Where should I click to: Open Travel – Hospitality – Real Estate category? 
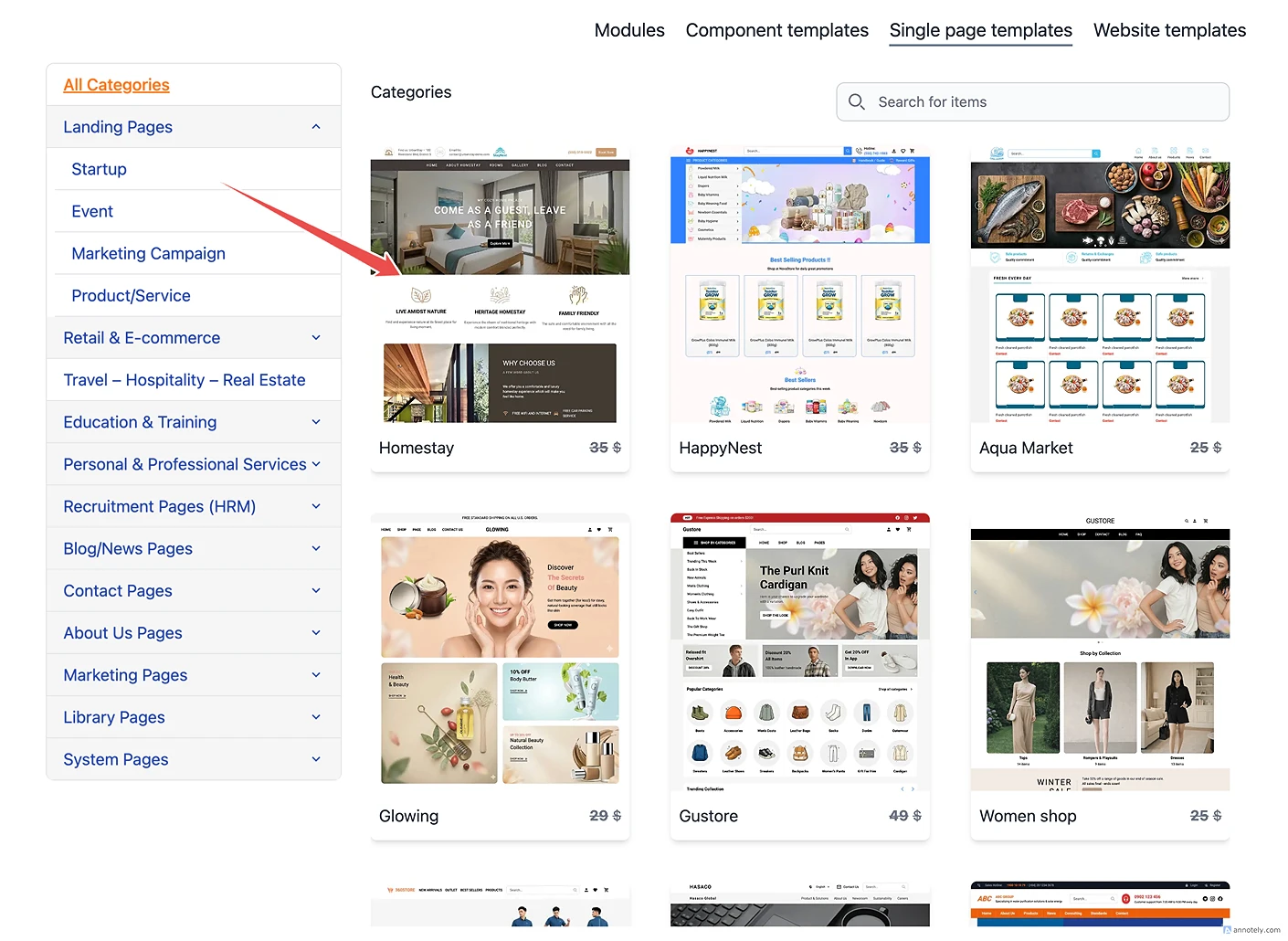pos(184,380)
